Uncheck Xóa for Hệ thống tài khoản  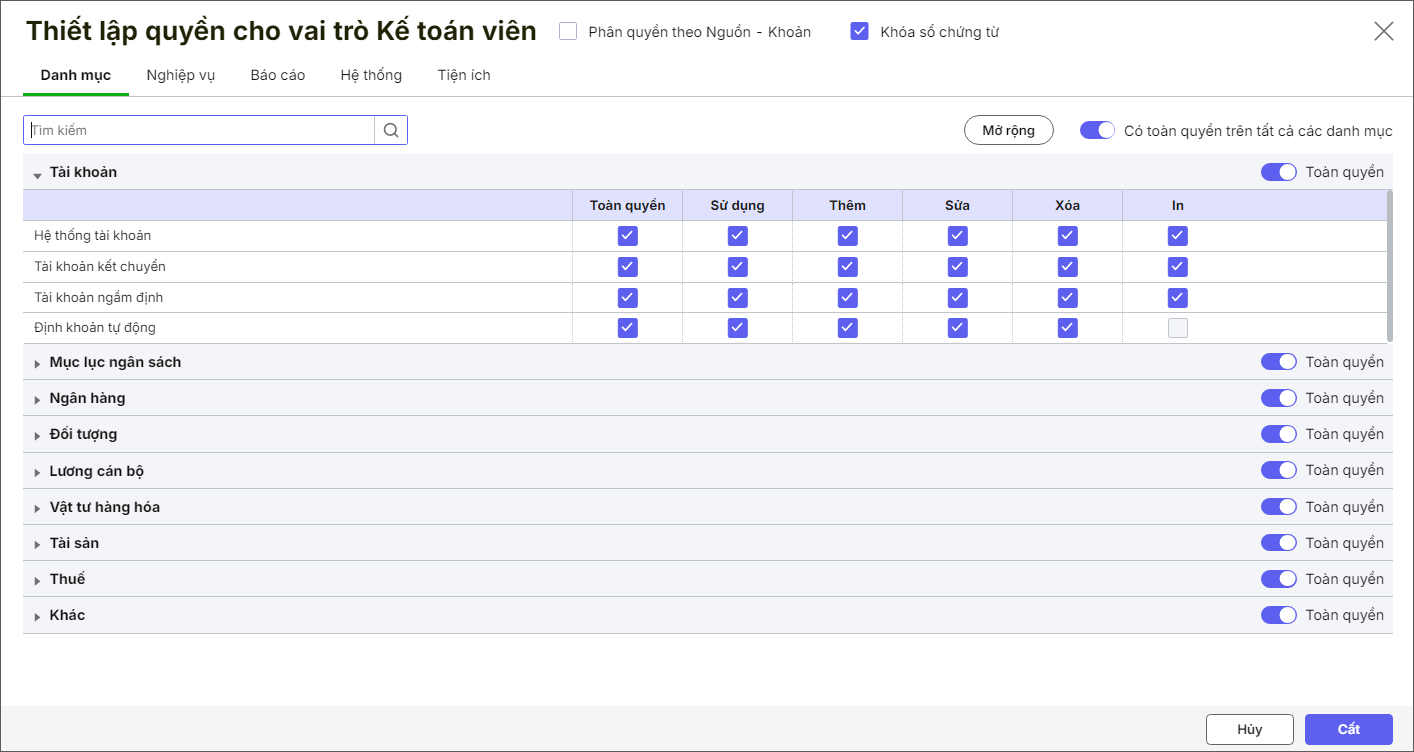click(x=1067, y=236)
